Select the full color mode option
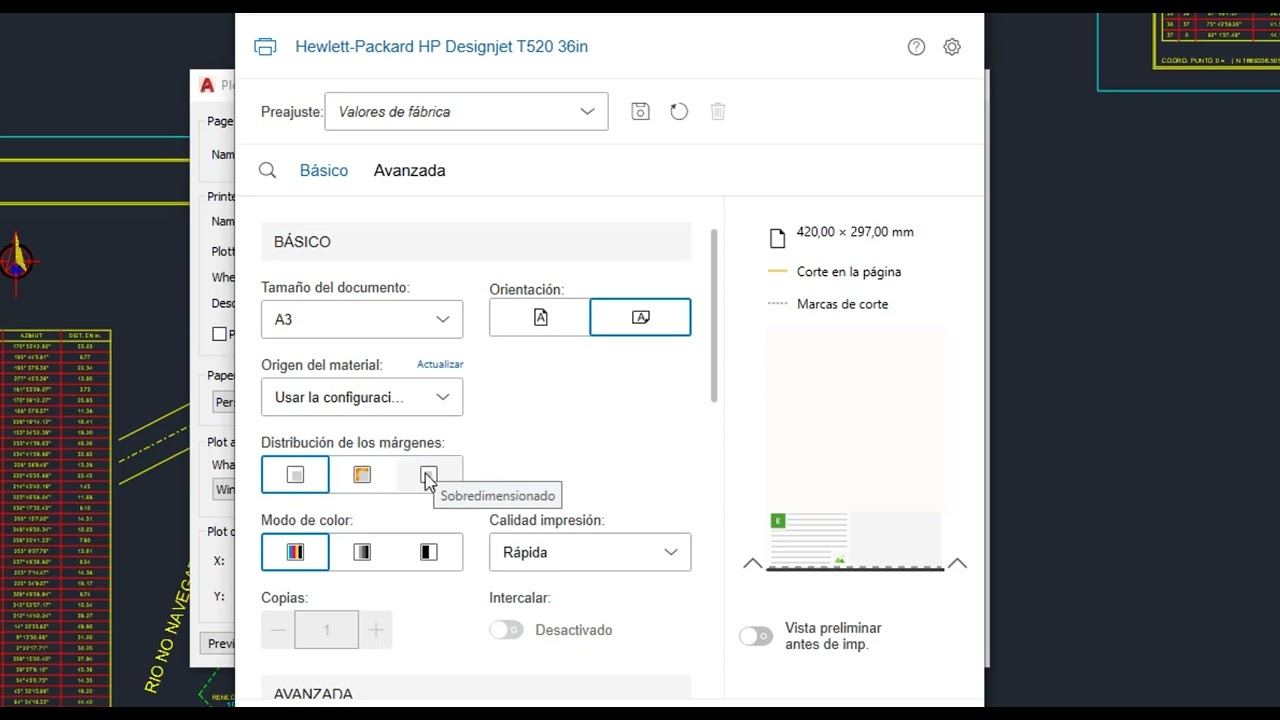 (295, 552)
